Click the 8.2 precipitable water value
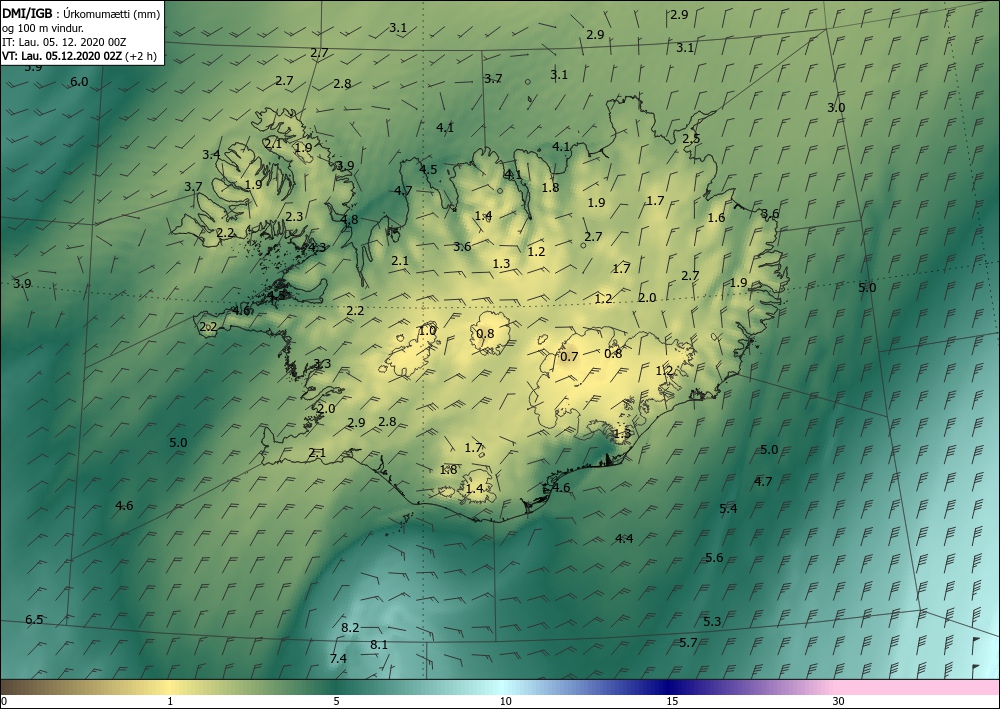Viewport: 1000px width, 709px height. pos(350,628)
